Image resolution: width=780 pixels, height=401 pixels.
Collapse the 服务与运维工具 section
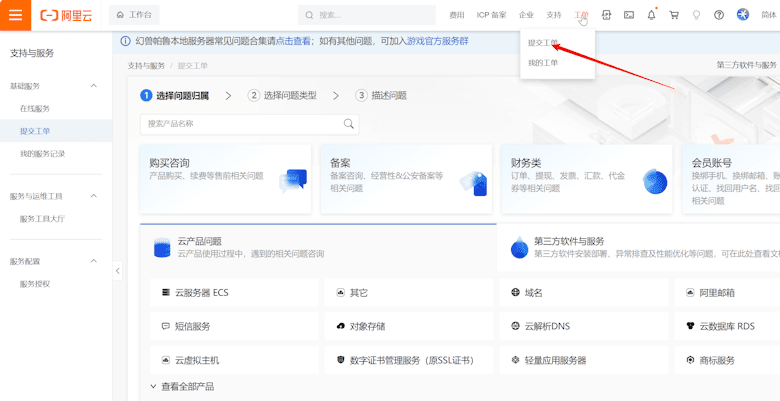[93, 196]
